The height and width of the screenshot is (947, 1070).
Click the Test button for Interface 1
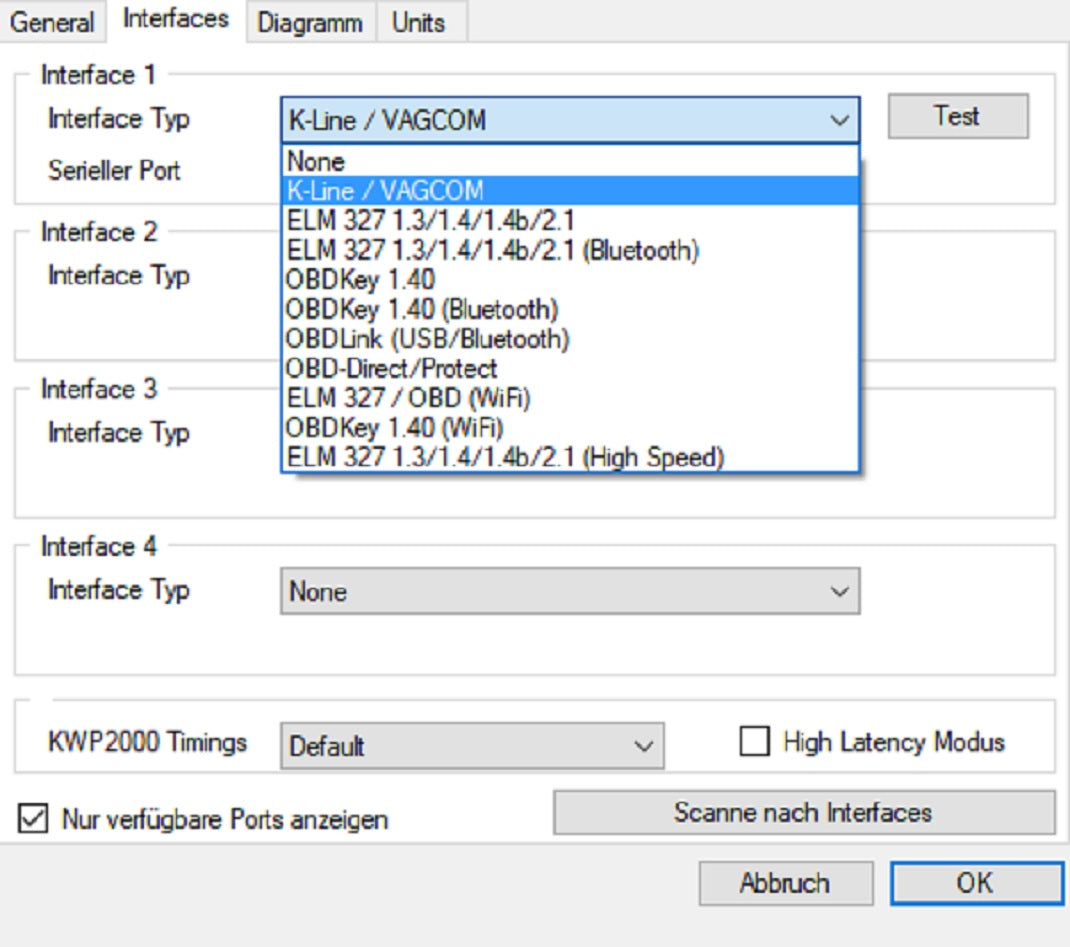tap(957, 116)
